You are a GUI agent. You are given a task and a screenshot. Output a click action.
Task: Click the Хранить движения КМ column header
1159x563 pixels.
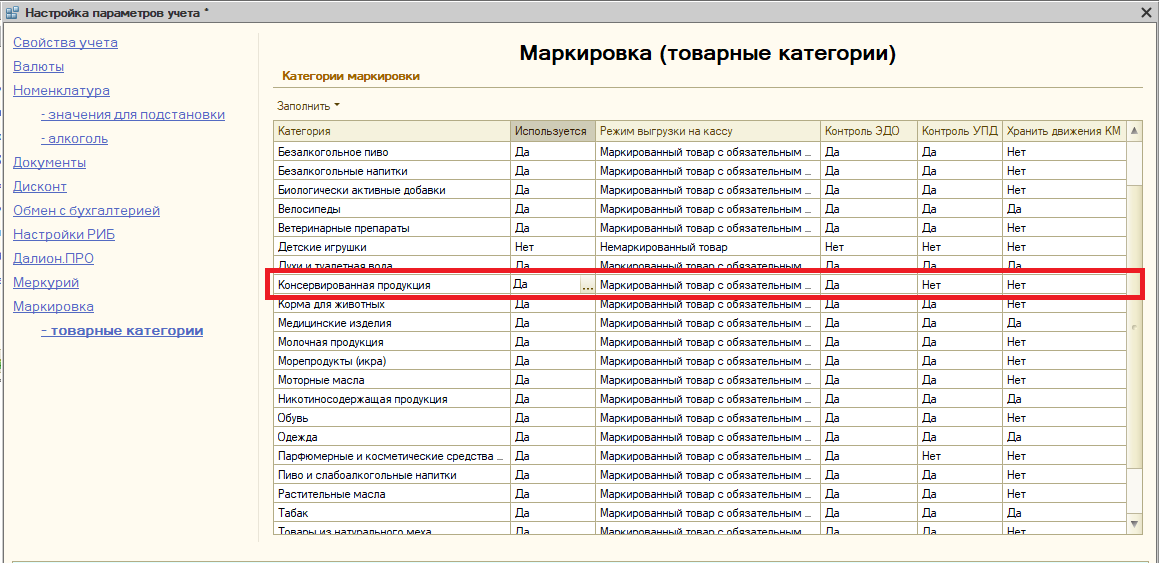(1063, 131)
